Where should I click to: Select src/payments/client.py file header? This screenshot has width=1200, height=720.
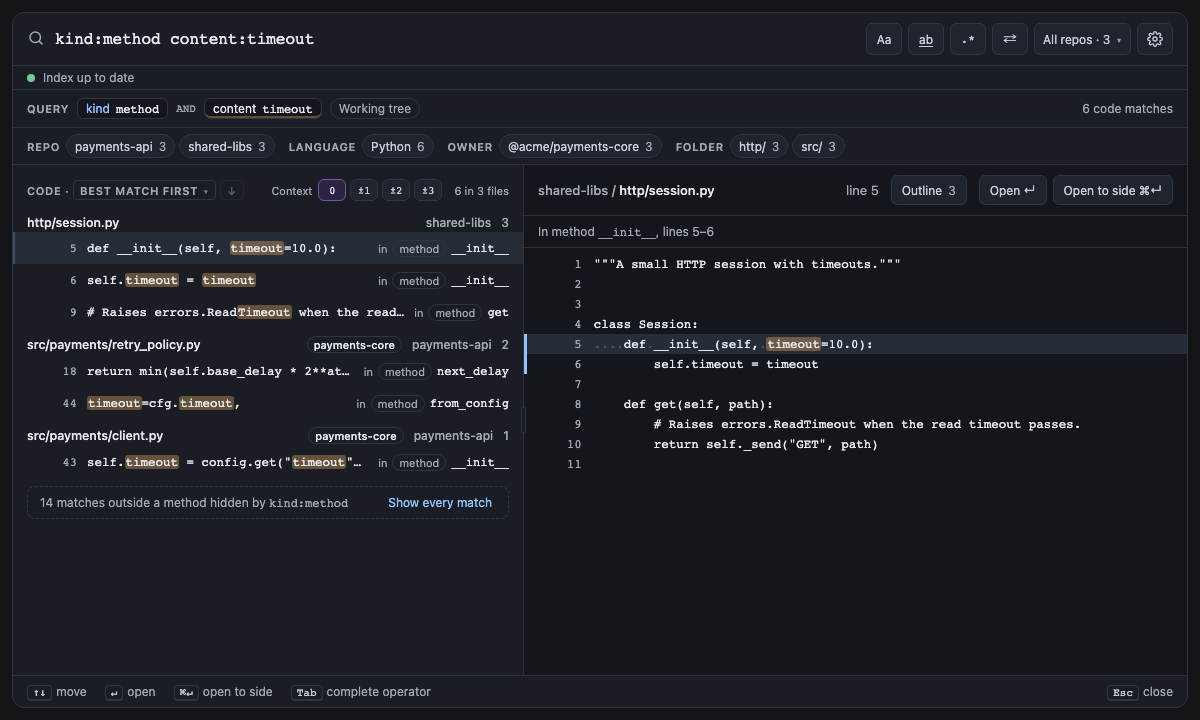(x=268, y=436)
